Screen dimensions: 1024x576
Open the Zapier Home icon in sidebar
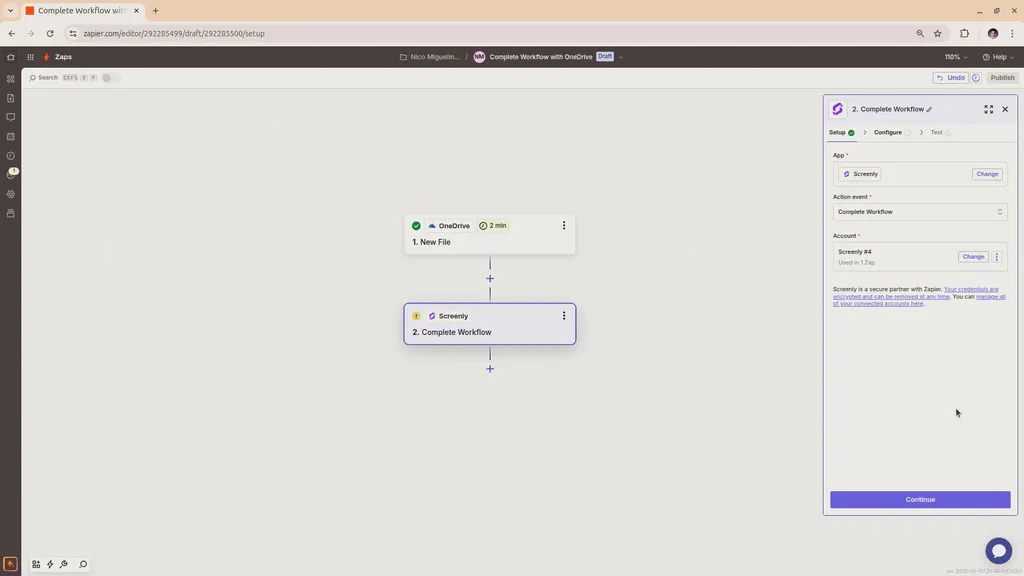[10, 58]
